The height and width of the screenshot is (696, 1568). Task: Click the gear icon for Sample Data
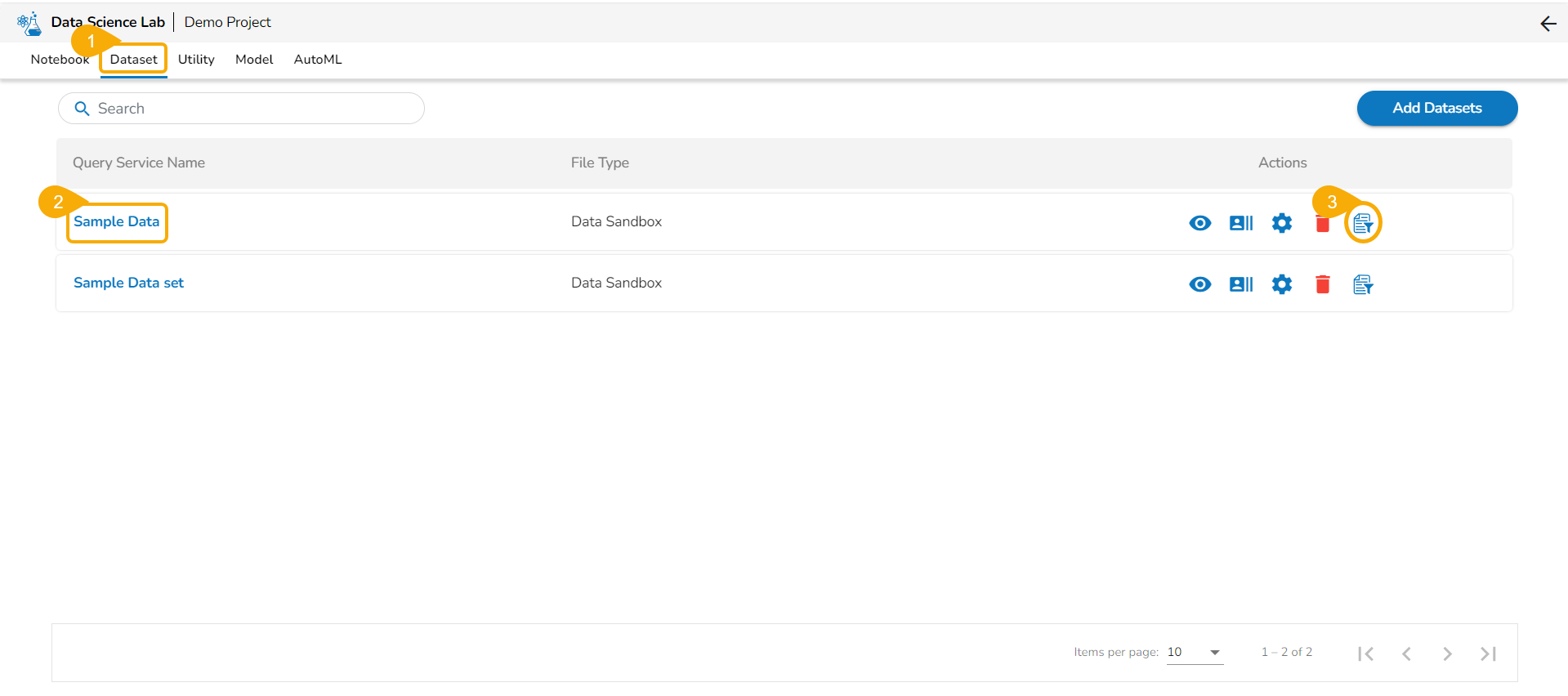[x=1281, y=223]
